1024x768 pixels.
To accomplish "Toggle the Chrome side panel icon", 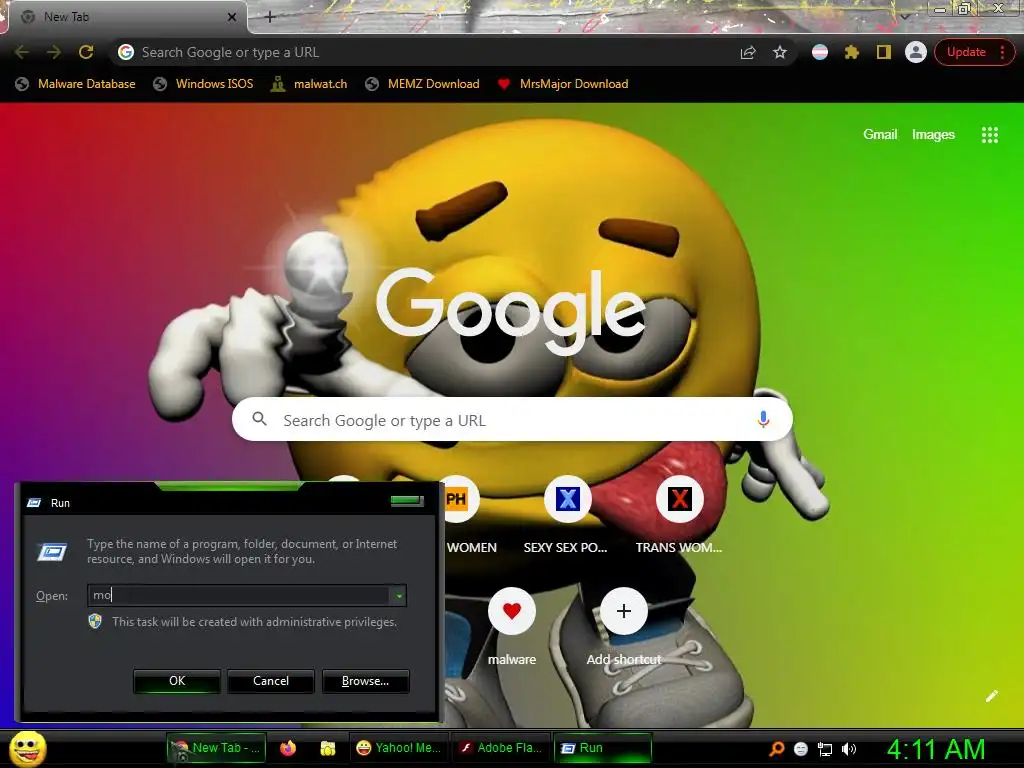I will tap(884, 52).
